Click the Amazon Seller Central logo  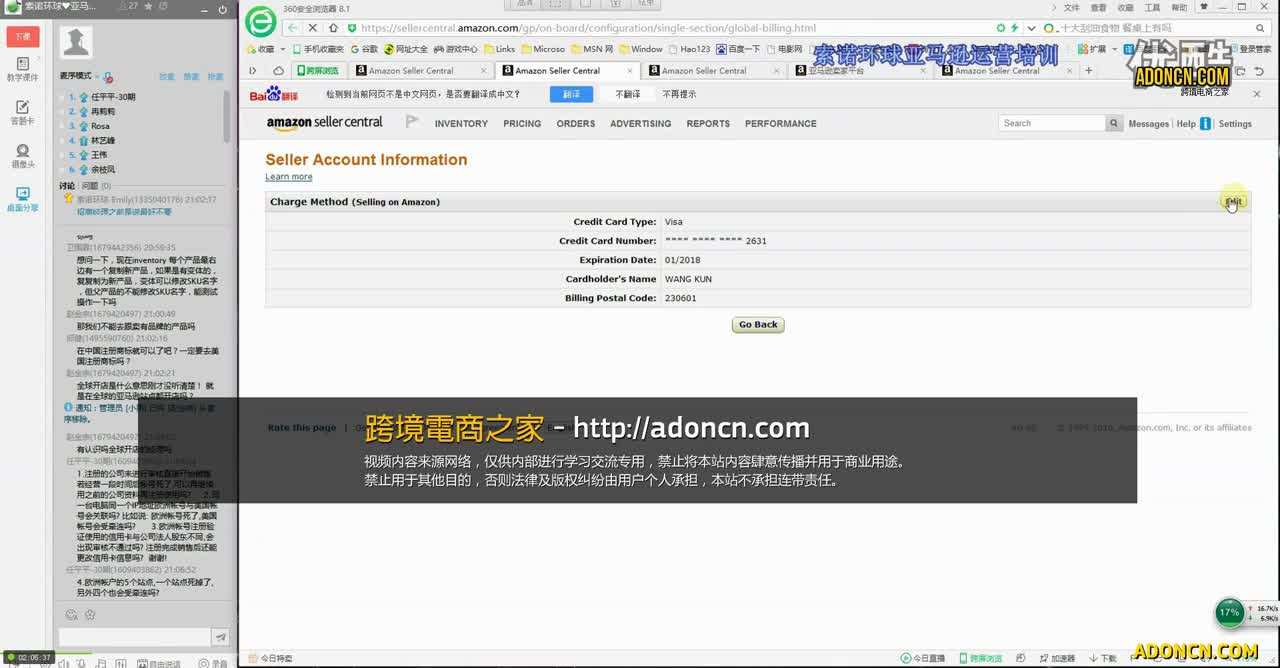pos(325,123)
